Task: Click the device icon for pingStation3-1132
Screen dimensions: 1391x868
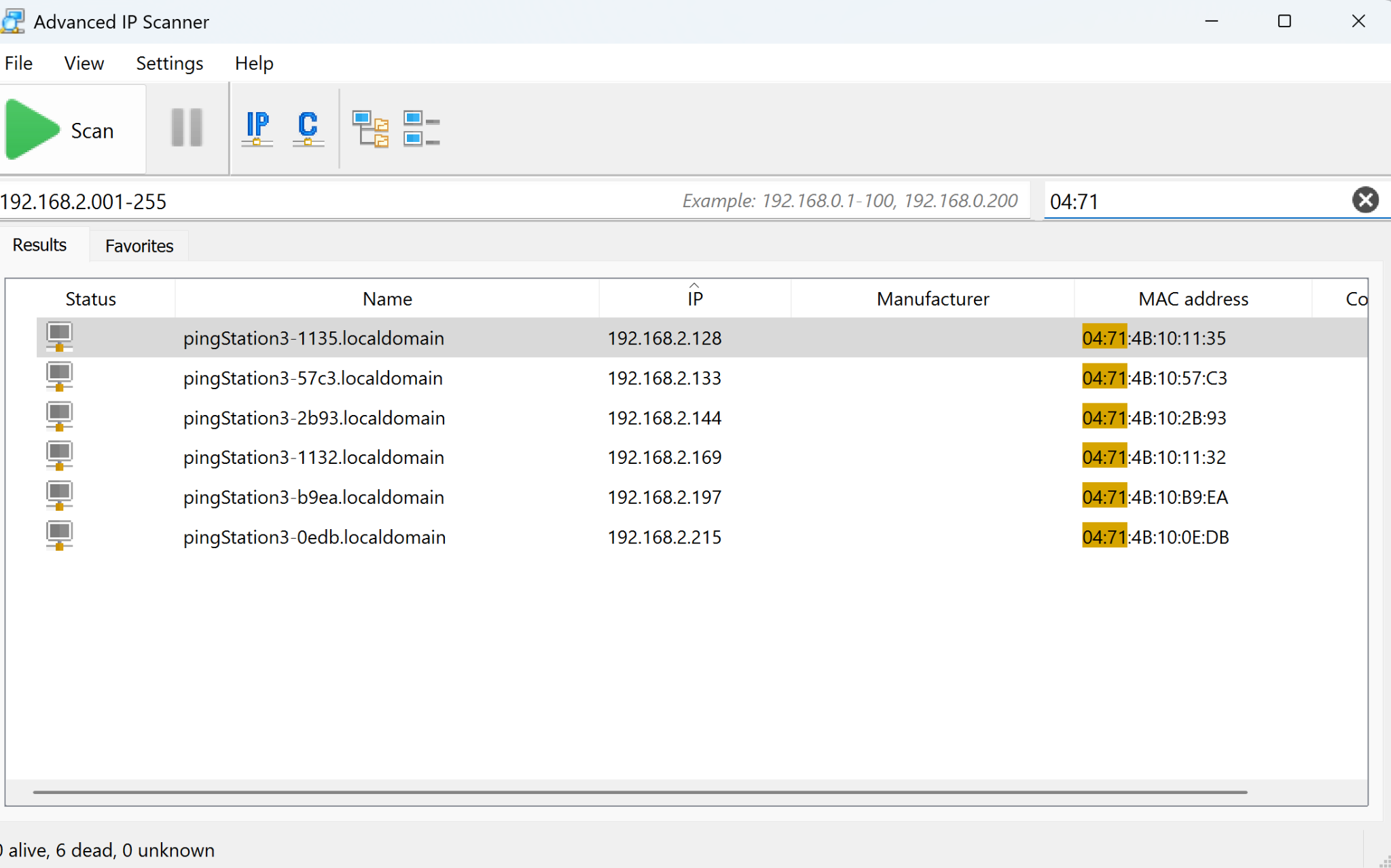Action: pos(60,456)
